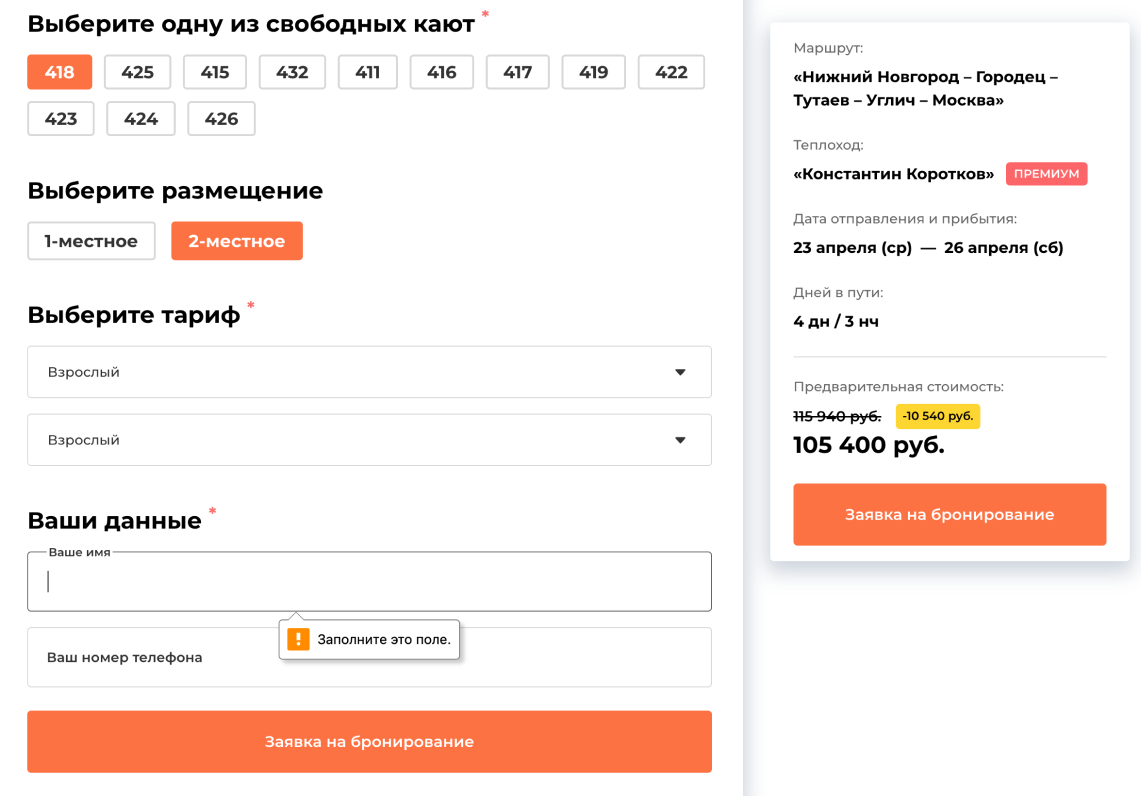This screenshot has height=796, width=1141.
Task: Pick cabin 432
Action: (x=292, y=72)
